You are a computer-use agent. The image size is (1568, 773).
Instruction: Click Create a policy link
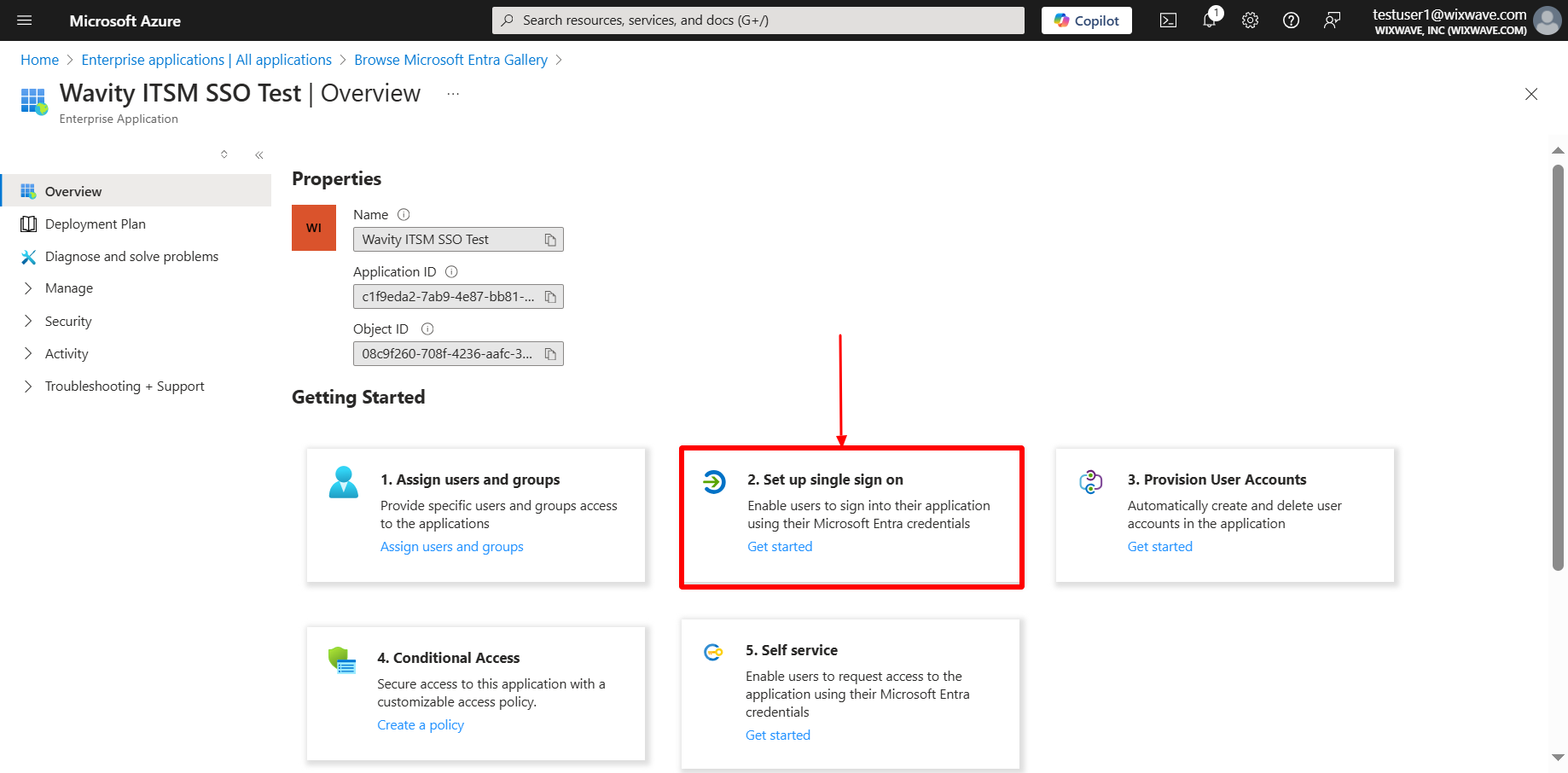(421, 725)
